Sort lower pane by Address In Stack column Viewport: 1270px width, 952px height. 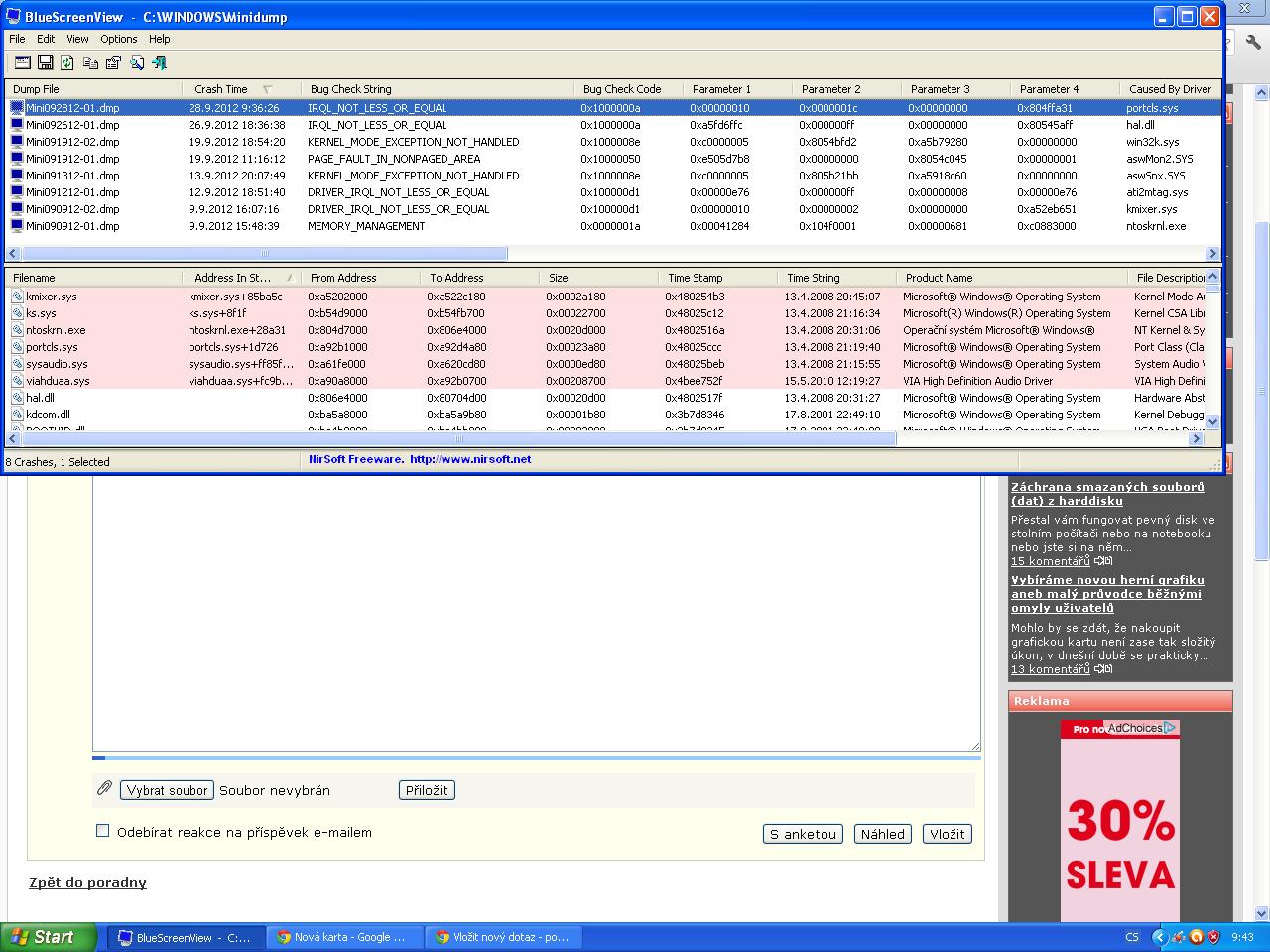point(242,278)
